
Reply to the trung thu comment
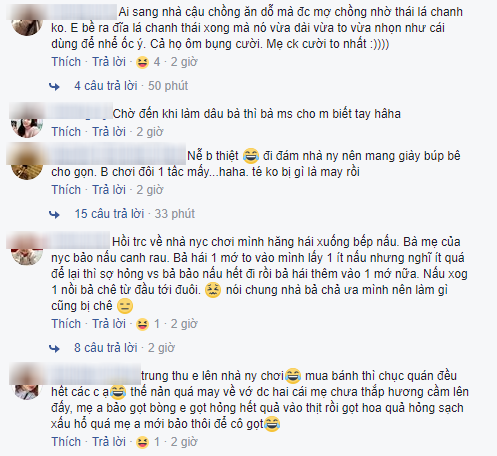[109, 442]
